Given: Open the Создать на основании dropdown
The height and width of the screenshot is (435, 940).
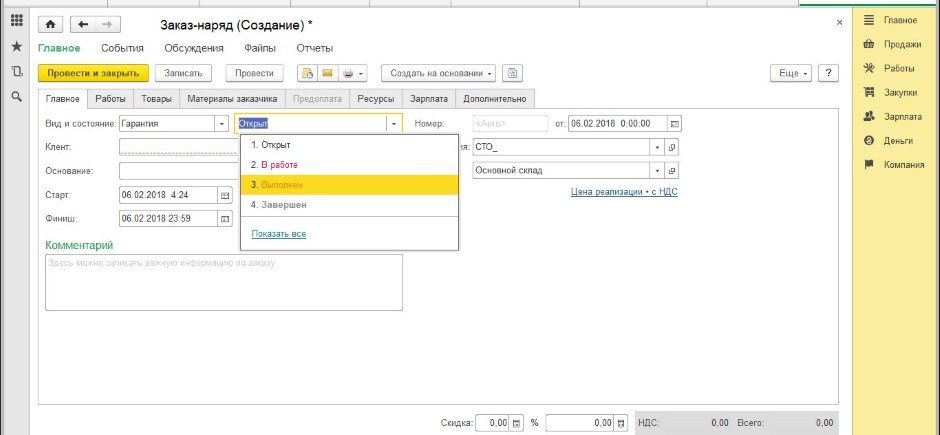Looking at the screenshot, I should click(439, 73).
